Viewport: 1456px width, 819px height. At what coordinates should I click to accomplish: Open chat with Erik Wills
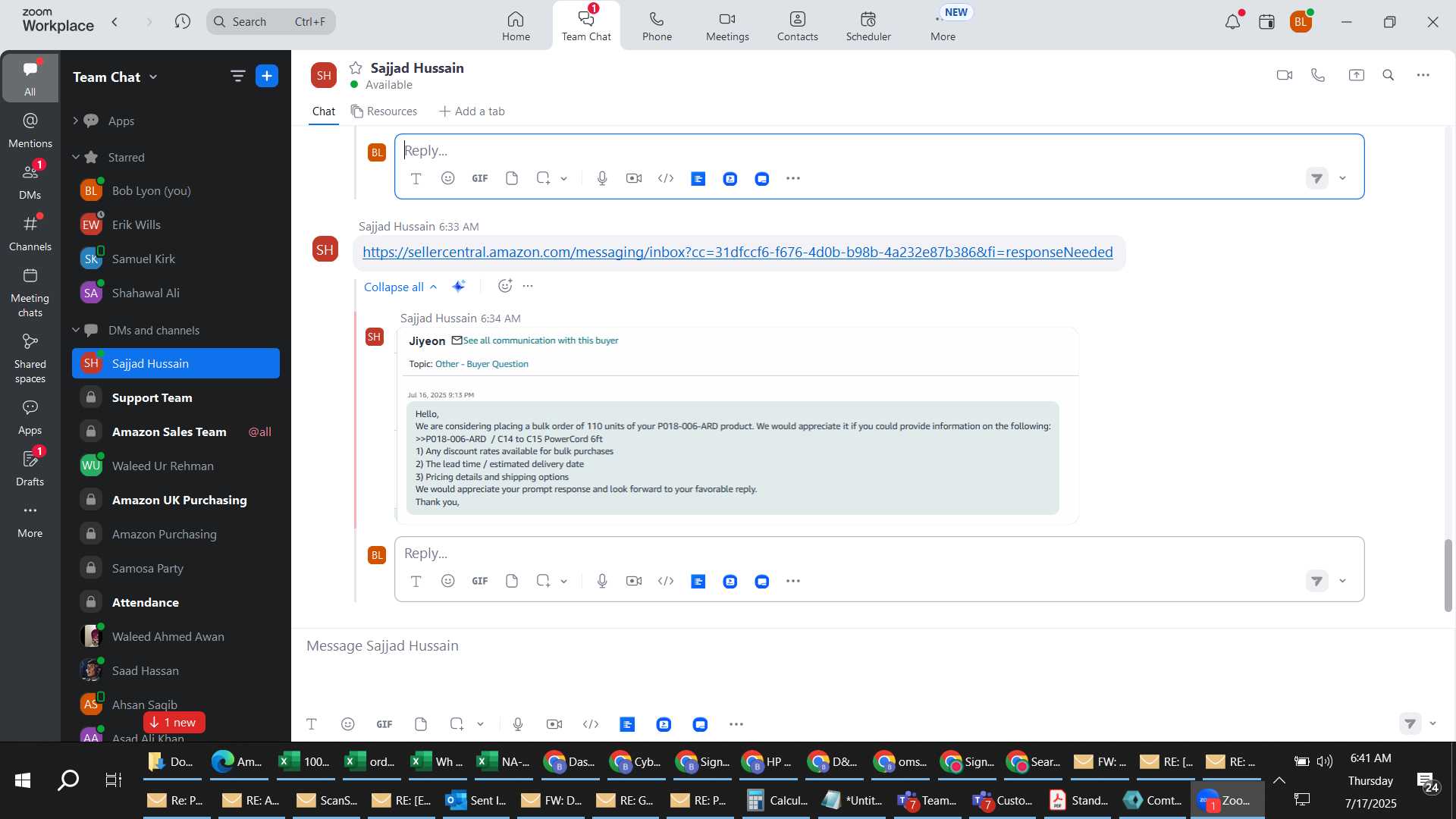click(x=176, y=224)
